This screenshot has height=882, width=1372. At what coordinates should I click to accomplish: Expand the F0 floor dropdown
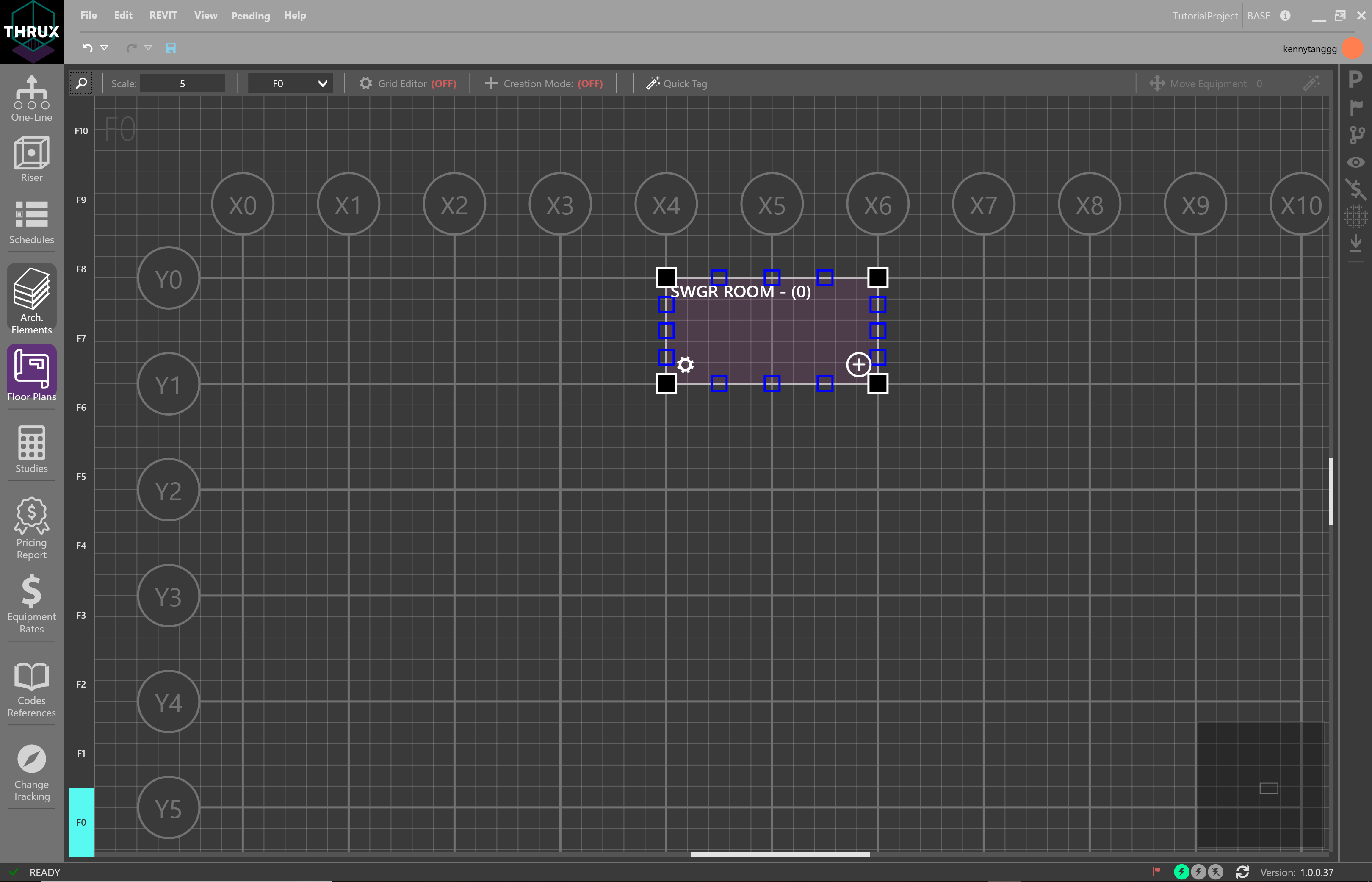(x=322, y=83)
